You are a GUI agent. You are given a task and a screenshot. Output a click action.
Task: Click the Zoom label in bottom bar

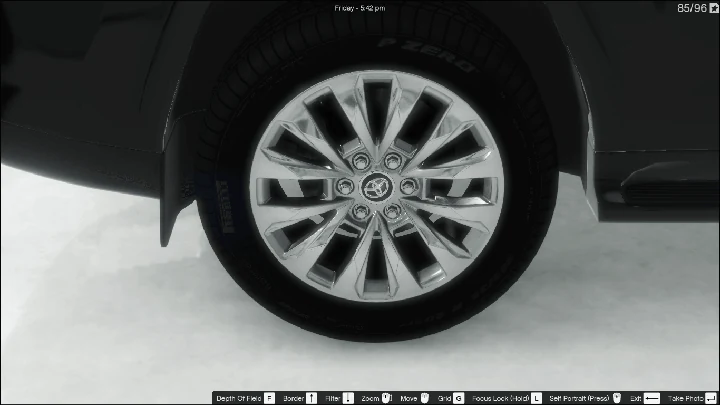370,399
